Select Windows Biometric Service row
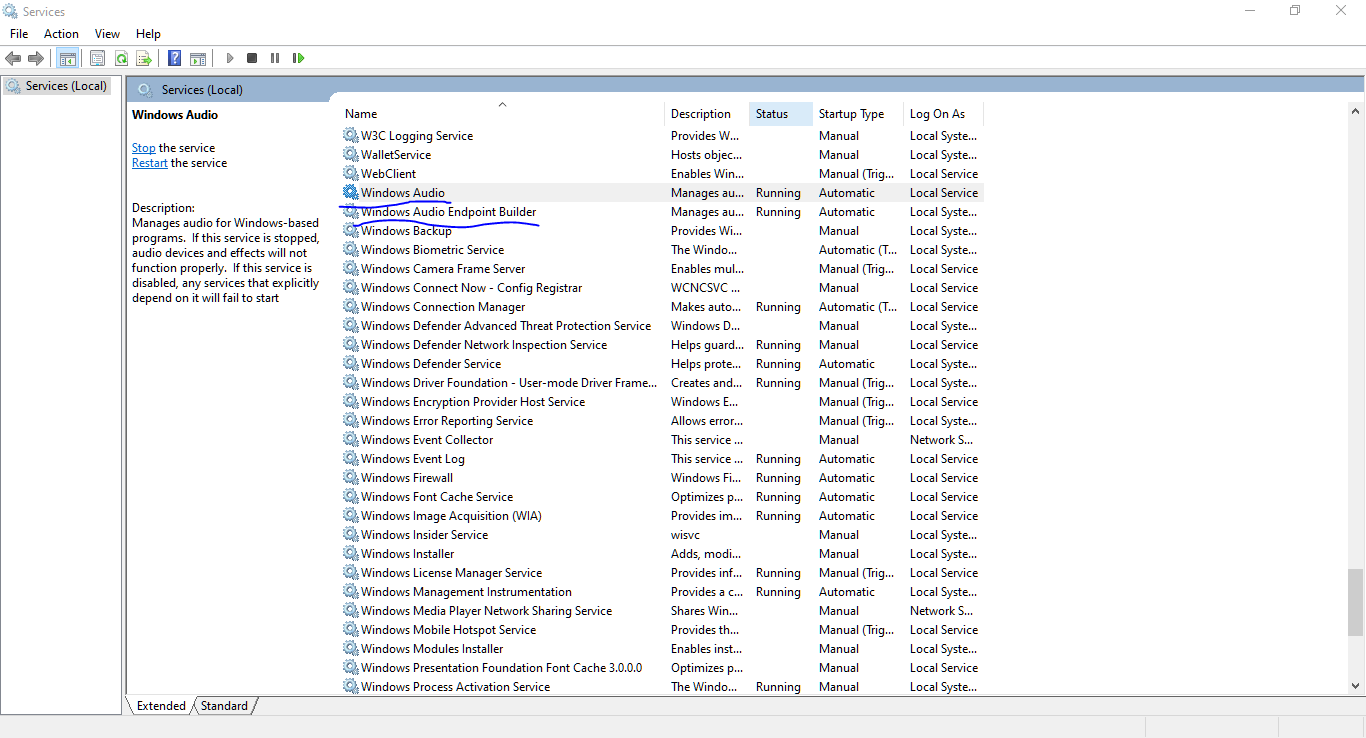 [662, 250]
